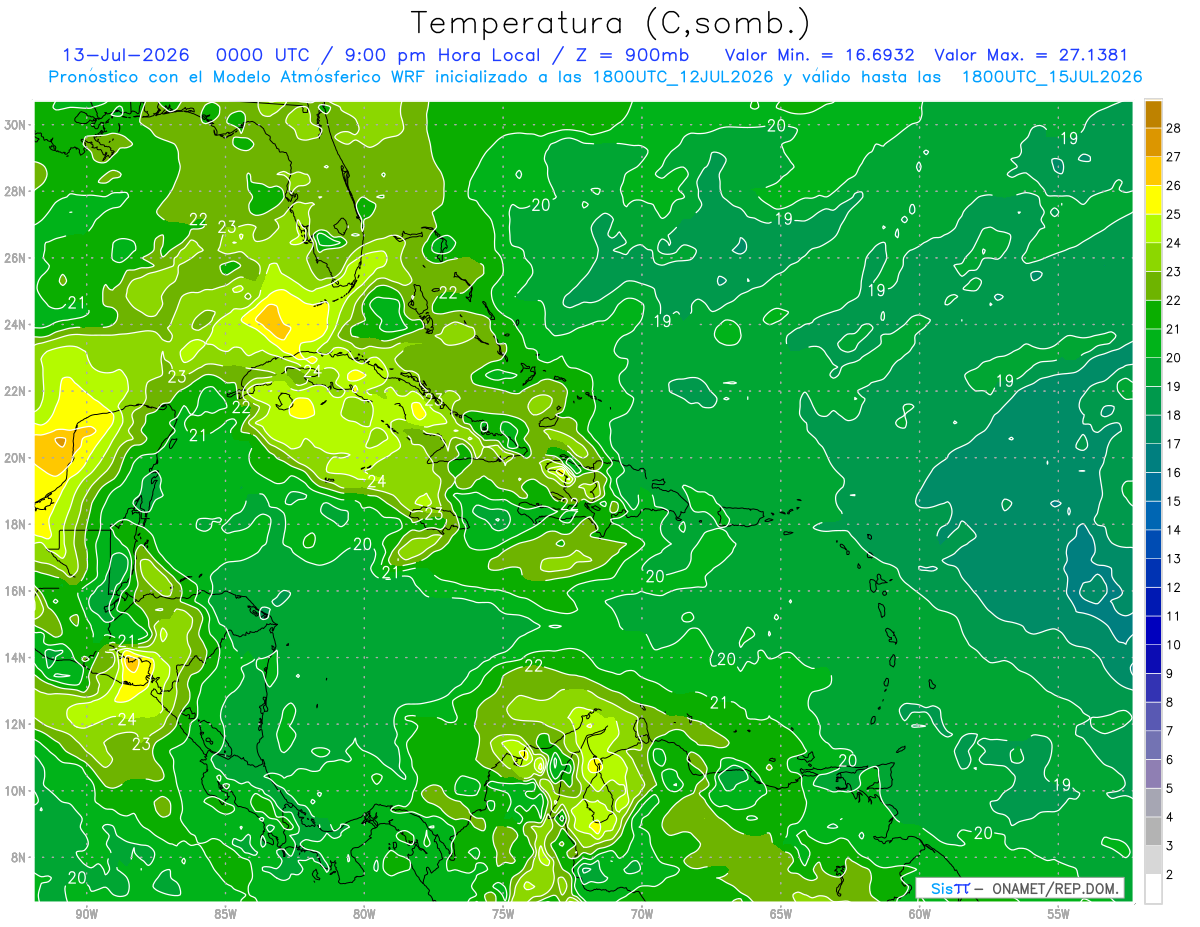Click the 12N latitude axis label
The height and width of the screenshot is (927, 1200).
pos(17,724)
